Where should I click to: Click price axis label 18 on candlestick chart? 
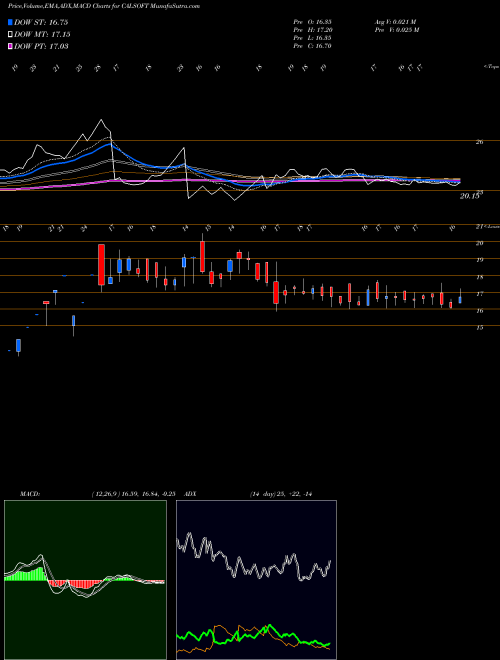tap(479, 277)
